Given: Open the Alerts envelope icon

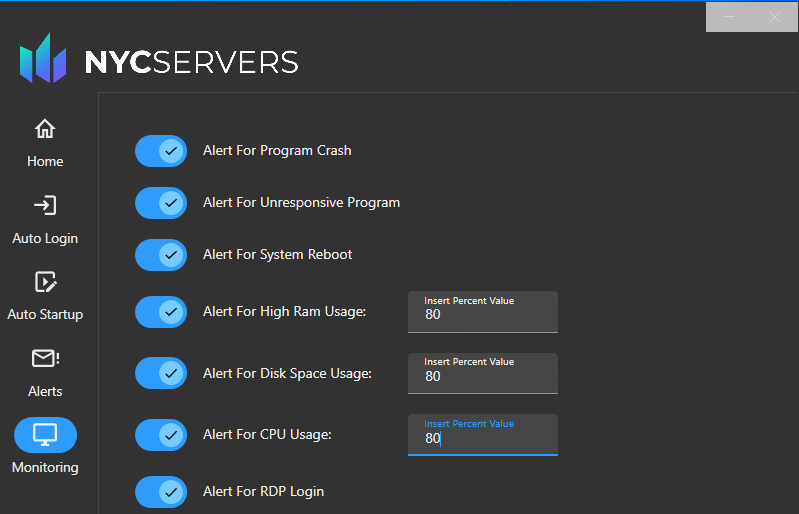Looking at the screenshot, I should click(45, 359).
